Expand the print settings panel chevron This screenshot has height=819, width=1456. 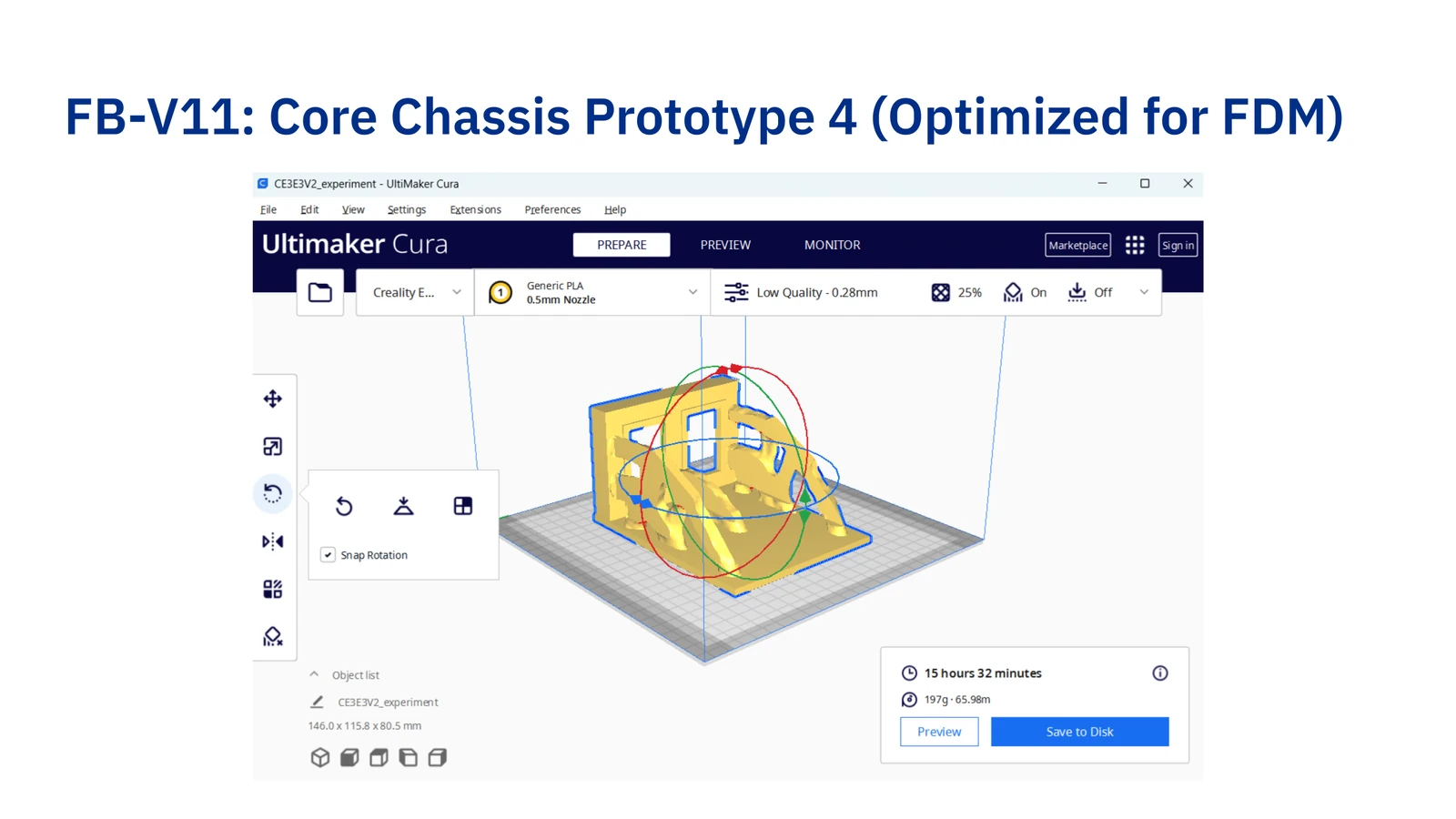tap(1144, 292)
